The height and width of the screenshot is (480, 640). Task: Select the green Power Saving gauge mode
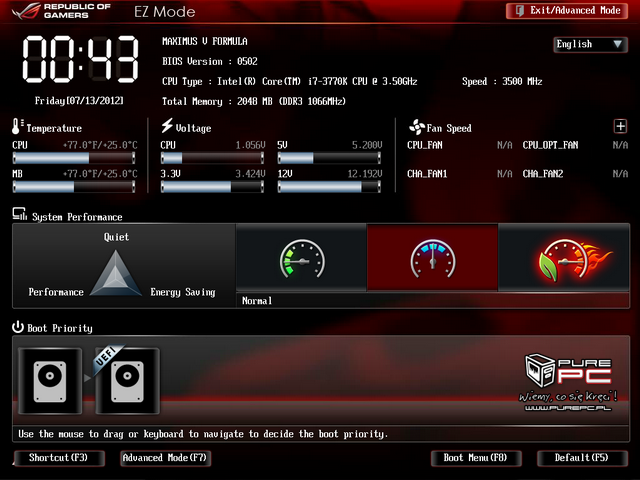301,258
